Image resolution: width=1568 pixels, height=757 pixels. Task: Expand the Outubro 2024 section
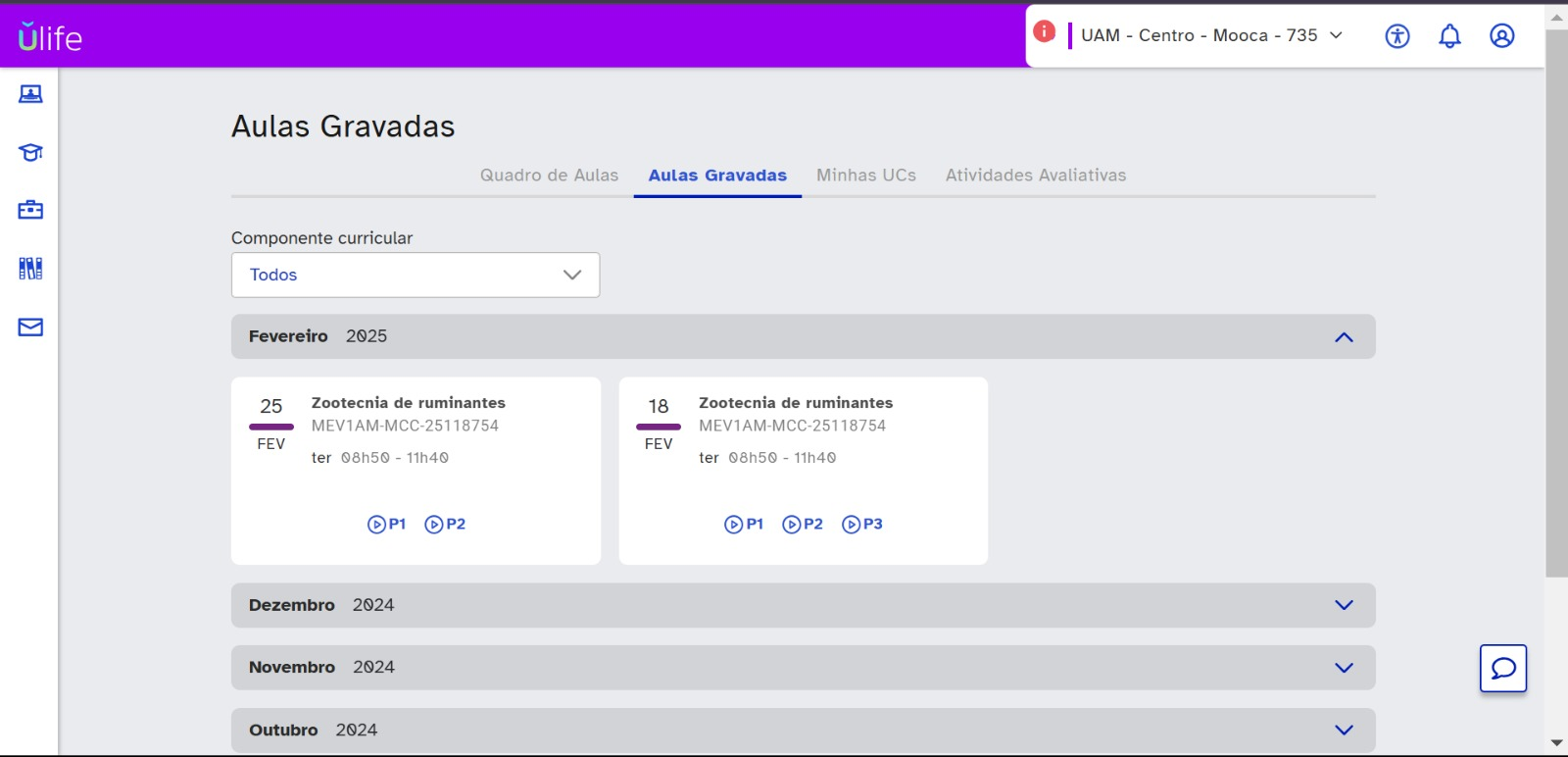pos(804,731)
